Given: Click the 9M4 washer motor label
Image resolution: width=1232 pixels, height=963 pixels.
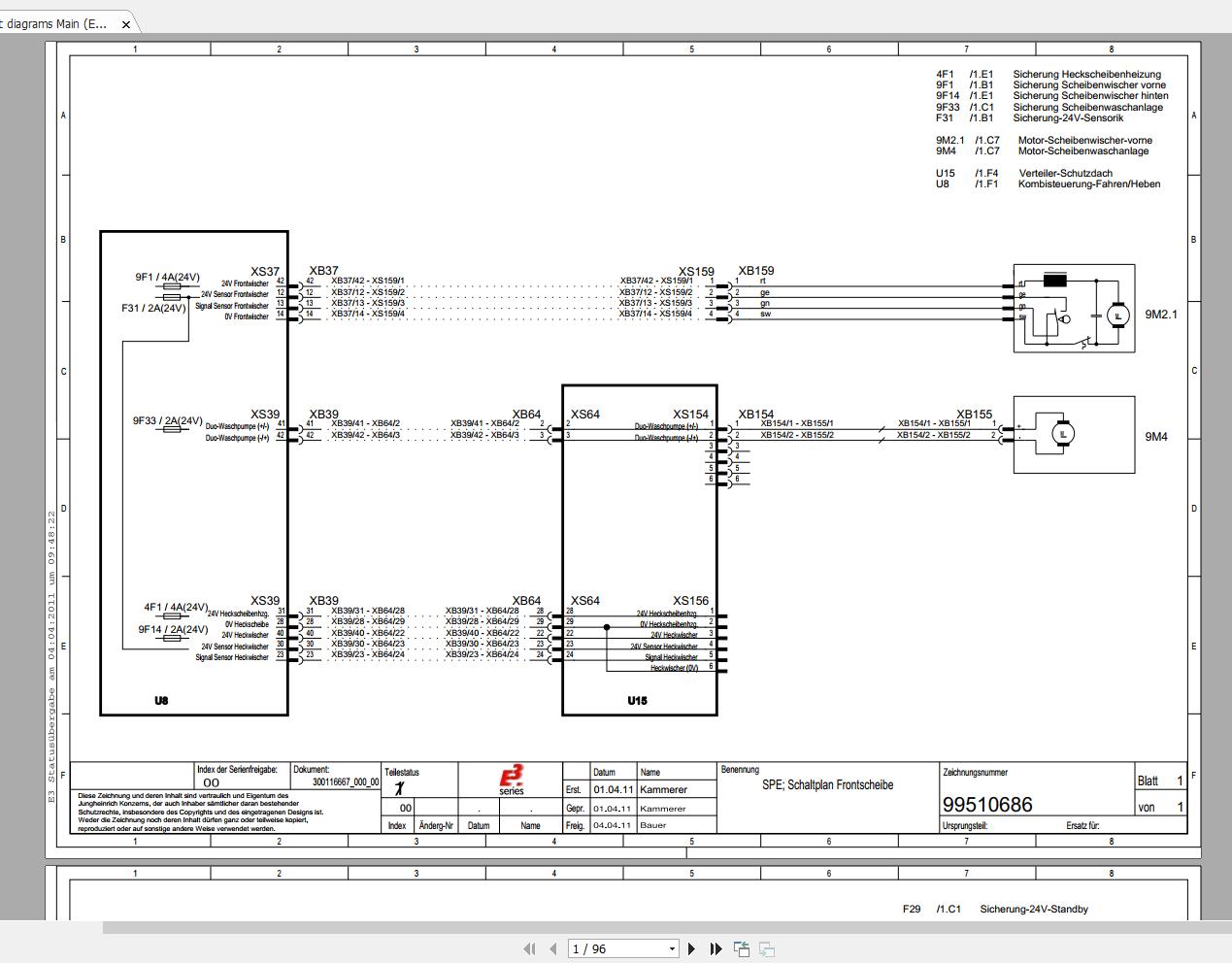Looking at the screenshot, I should pos(1156,437).
